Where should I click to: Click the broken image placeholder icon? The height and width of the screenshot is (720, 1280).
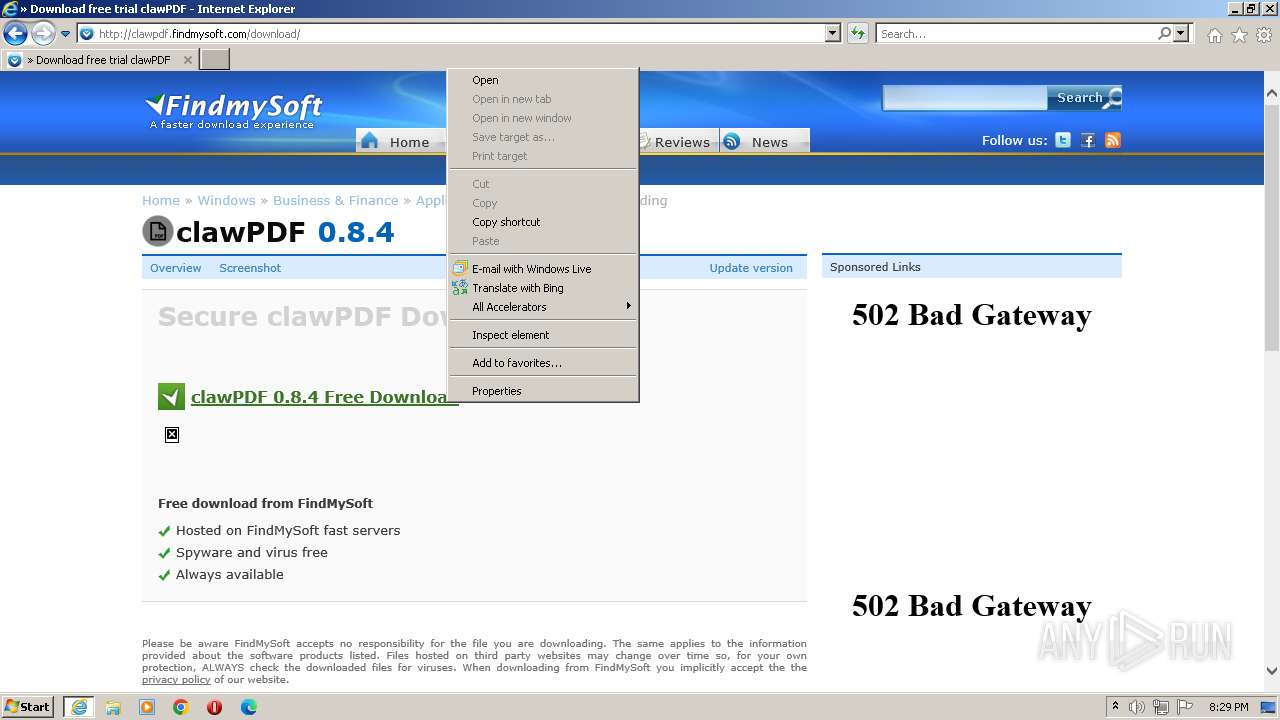tap(172, 435)
